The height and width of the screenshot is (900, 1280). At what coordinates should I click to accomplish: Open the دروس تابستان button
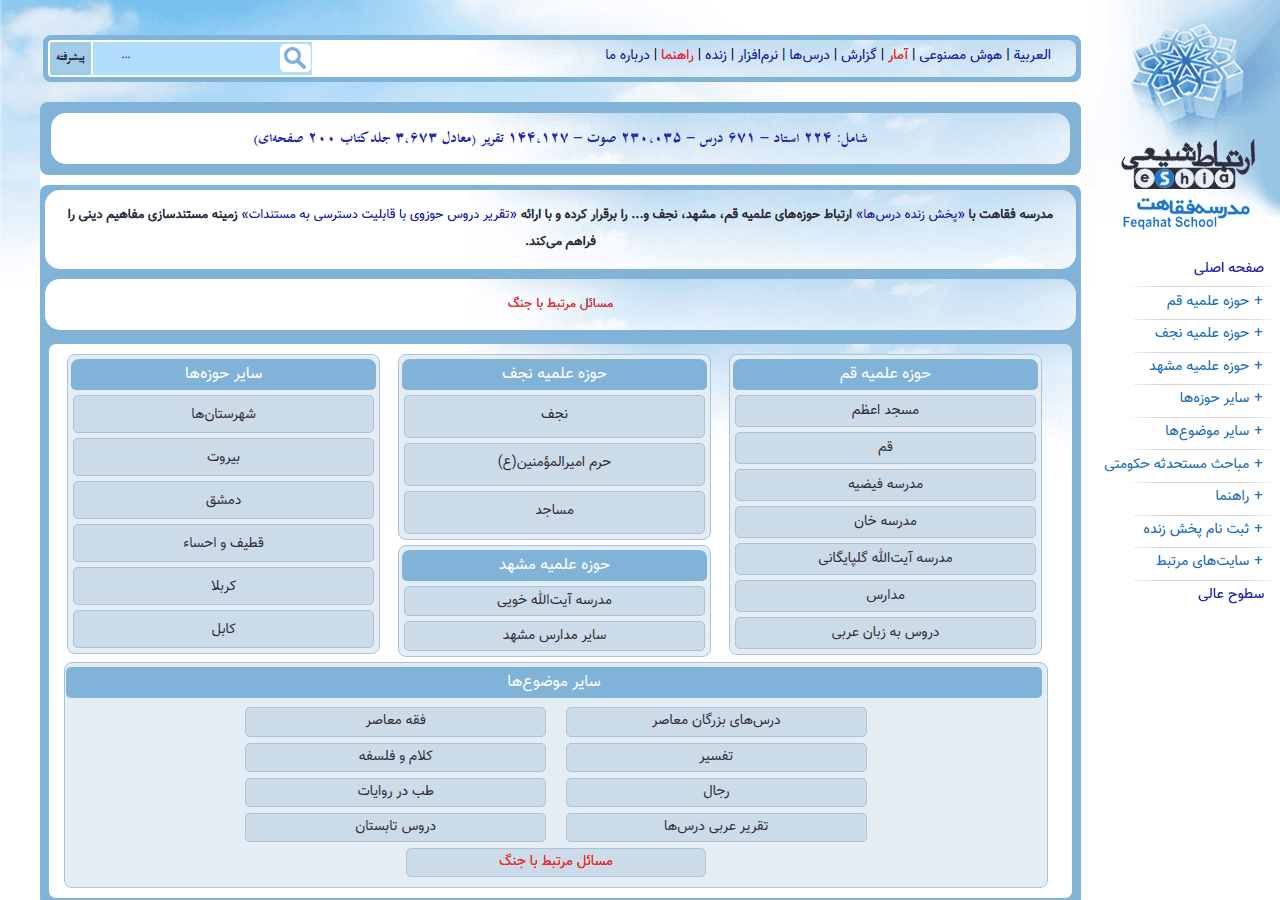click(x=395, y=827)
